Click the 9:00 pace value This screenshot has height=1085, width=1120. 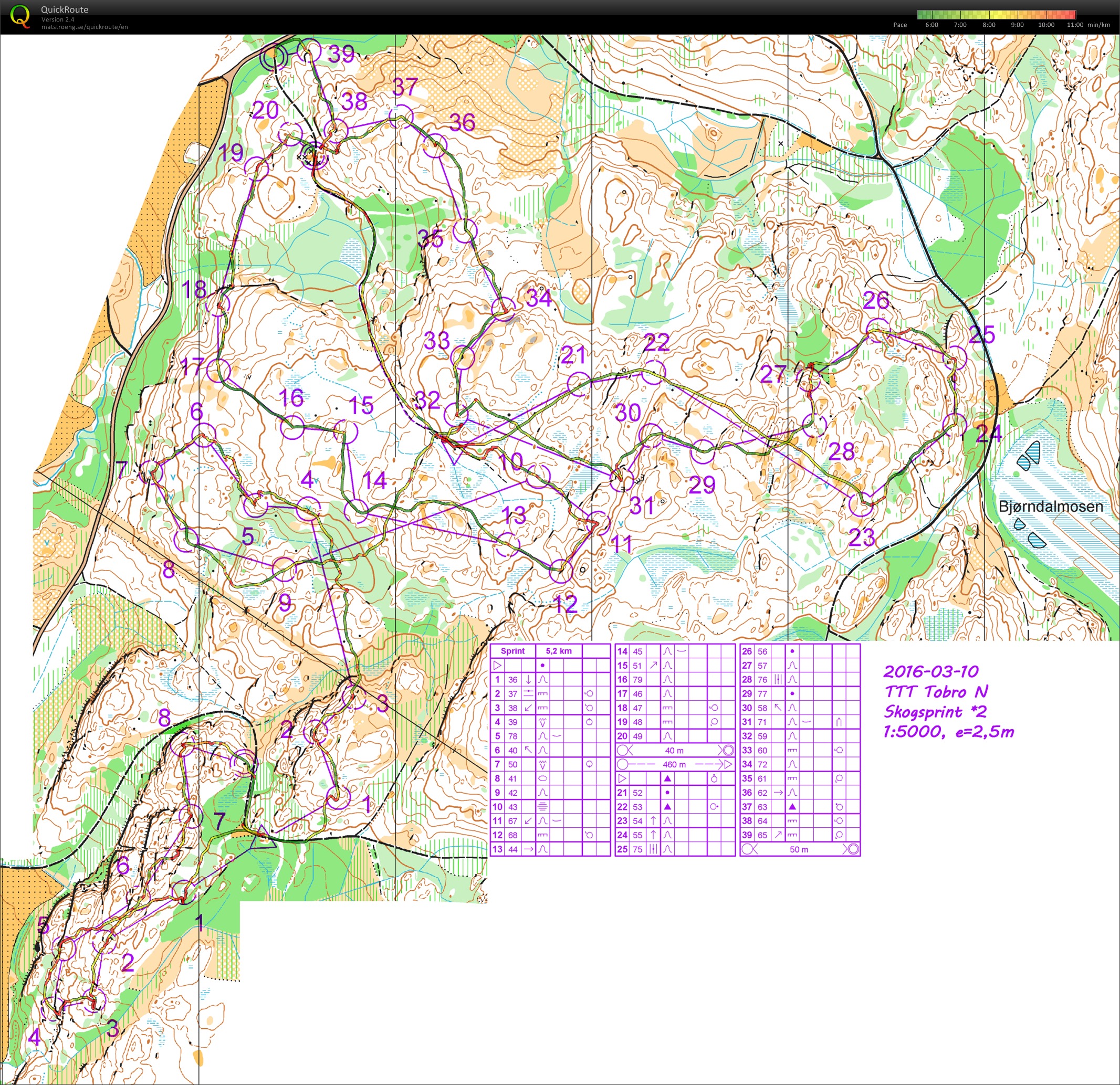pyautogui.click(x=1017, y=25)
